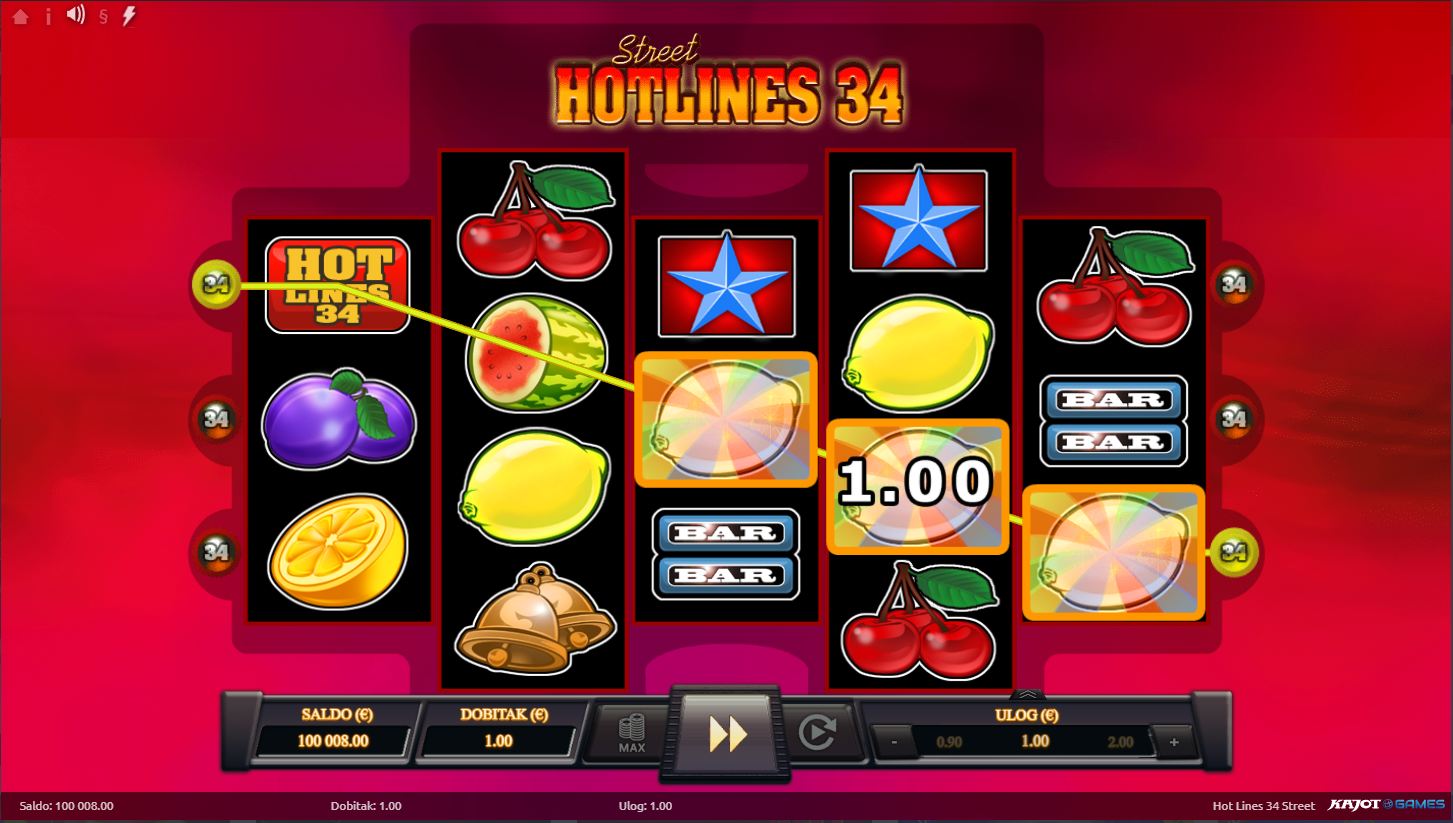Click the highlighted top-left 34 line marker
Screen dimensions: 1453x823
[216, 285]
